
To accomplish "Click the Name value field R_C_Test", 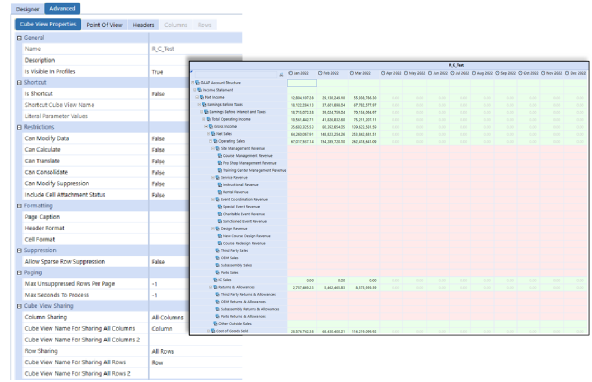I will [195, 49].
